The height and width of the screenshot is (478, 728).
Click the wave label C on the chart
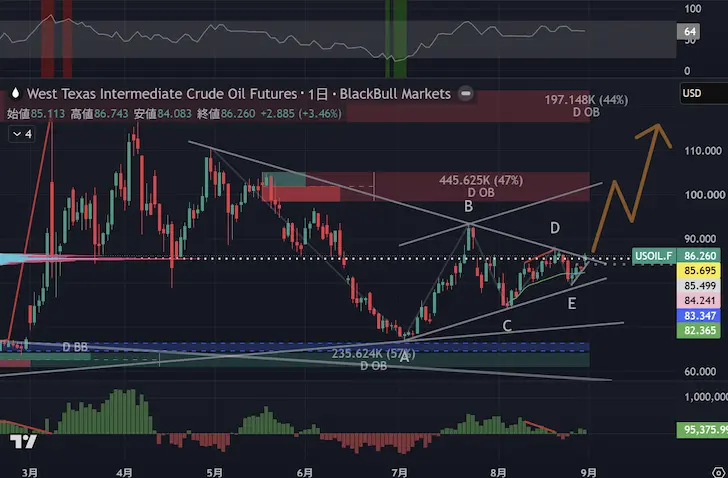point(507,326)
